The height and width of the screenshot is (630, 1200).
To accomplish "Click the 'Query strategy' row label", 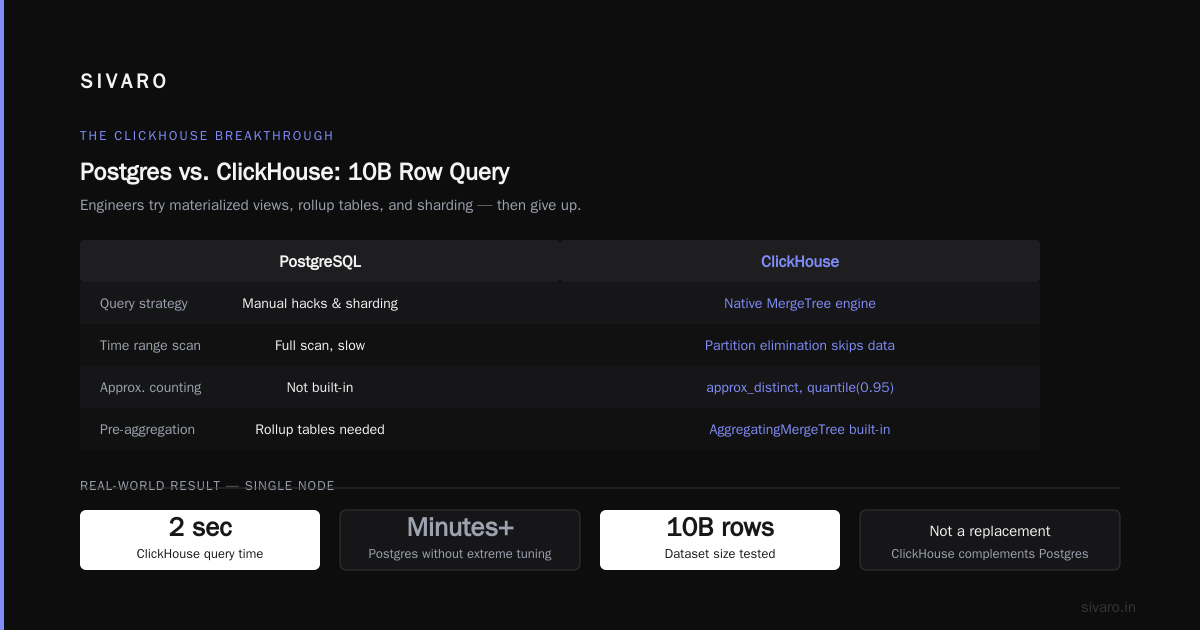I will 144,303.
